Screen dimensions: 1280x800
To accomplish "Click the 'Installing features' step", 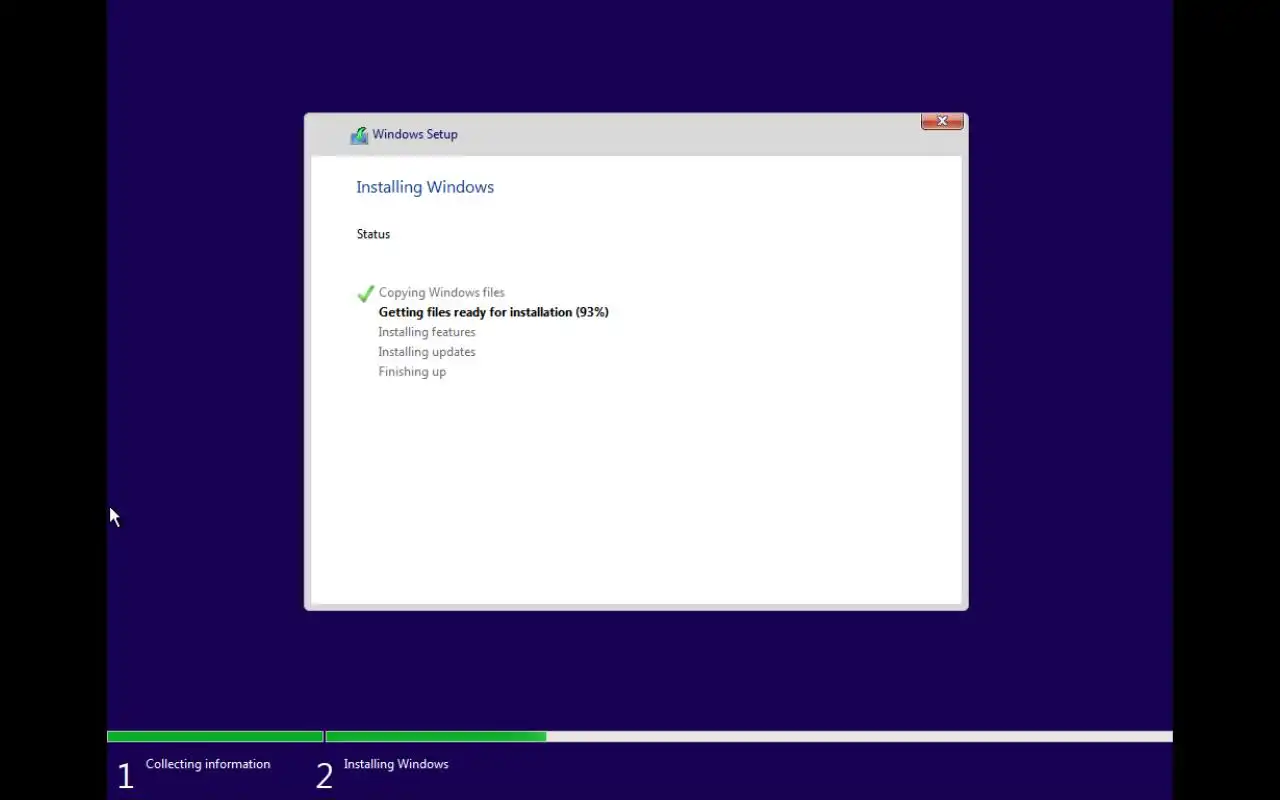I will click(x=427, y=332).
